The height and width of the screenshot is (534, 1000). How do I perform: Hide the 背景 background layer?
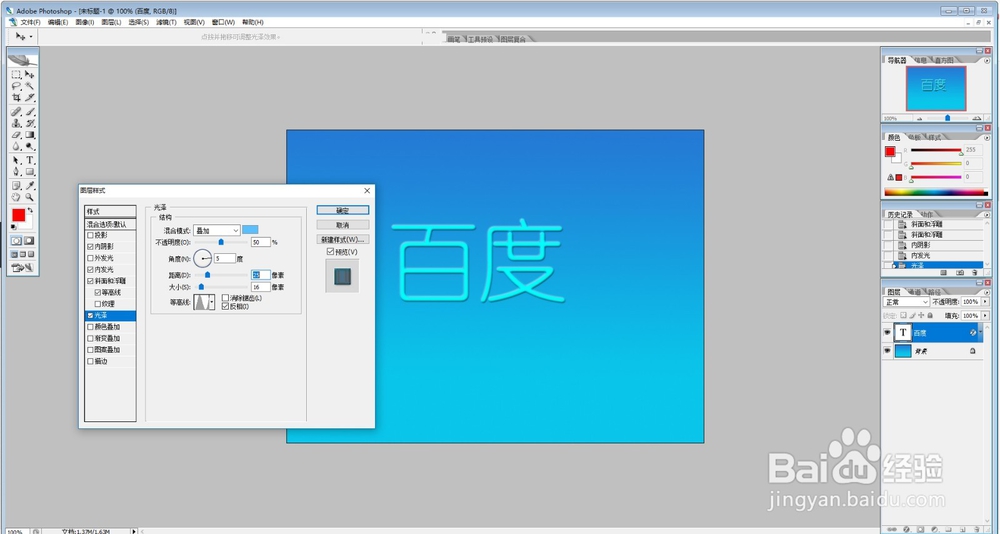pyautogui.click(x=886, y=351)
